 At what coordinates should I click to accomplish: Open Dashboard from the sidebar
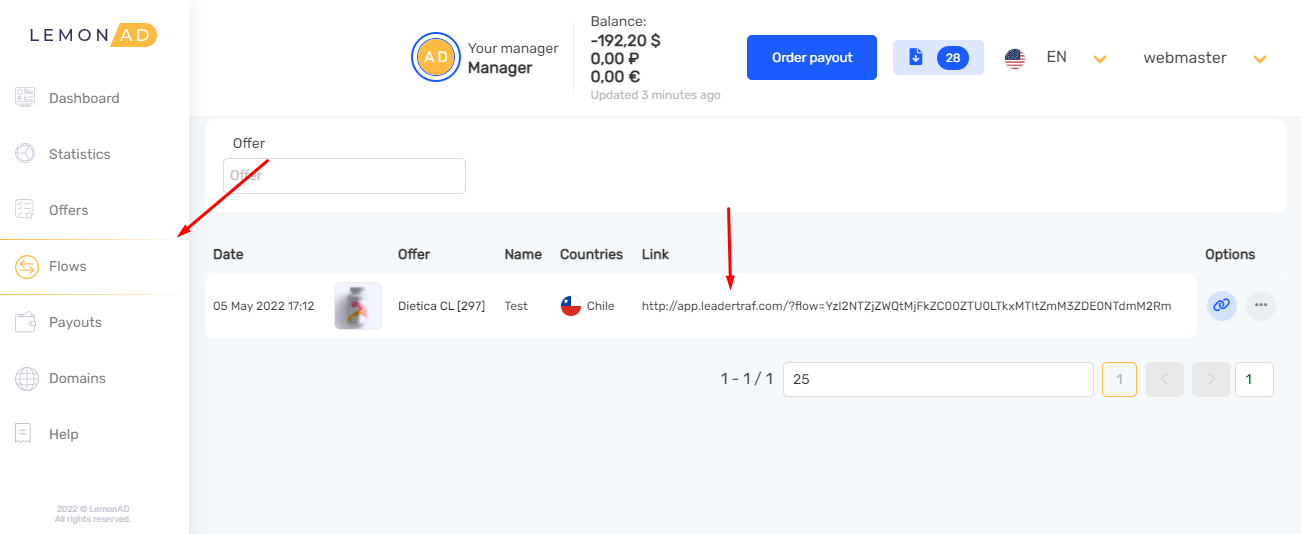(84, 98)
